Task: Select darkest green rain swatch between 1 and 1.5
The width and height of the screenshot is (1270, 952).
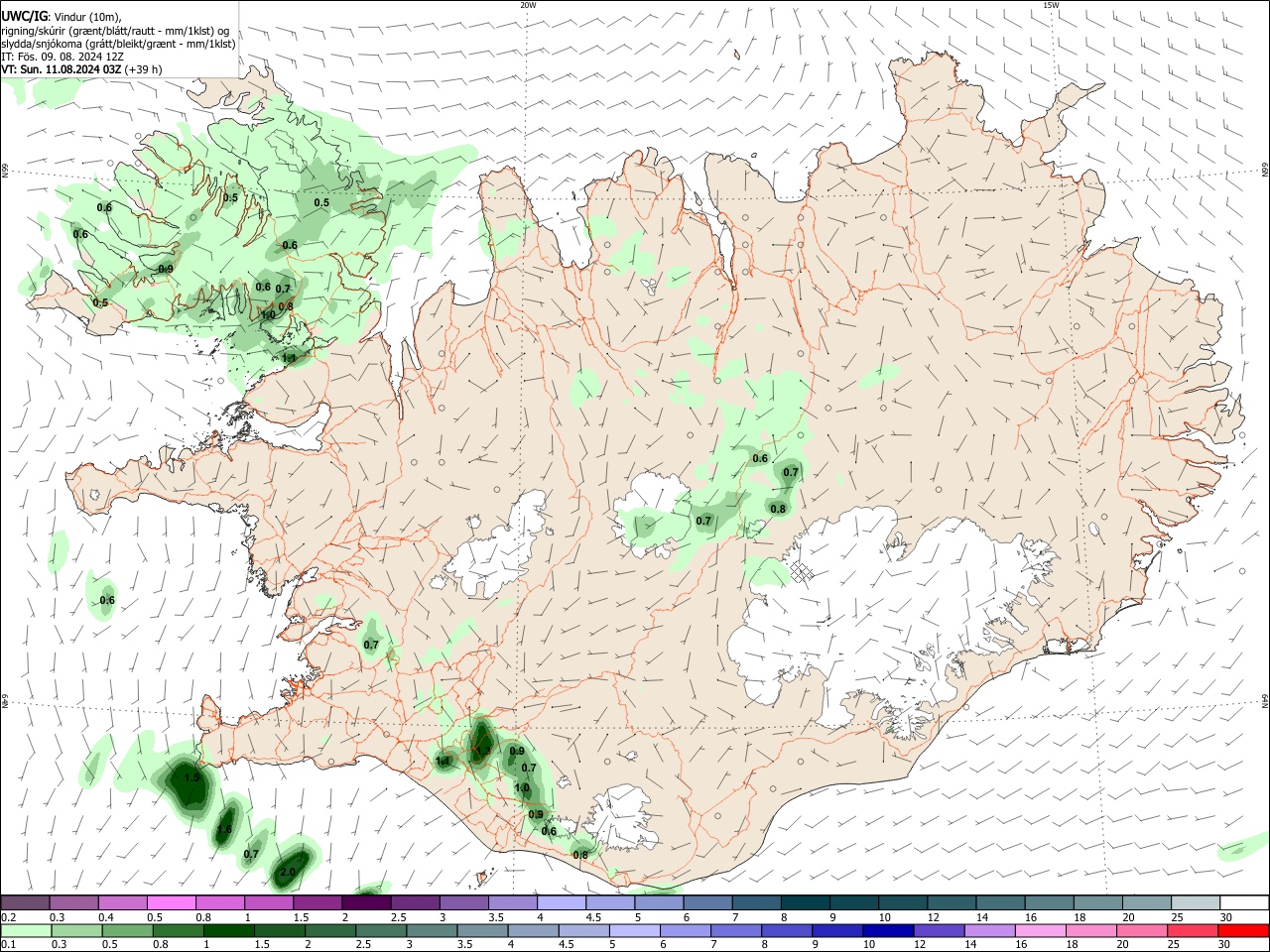Action: coord(228,931)
